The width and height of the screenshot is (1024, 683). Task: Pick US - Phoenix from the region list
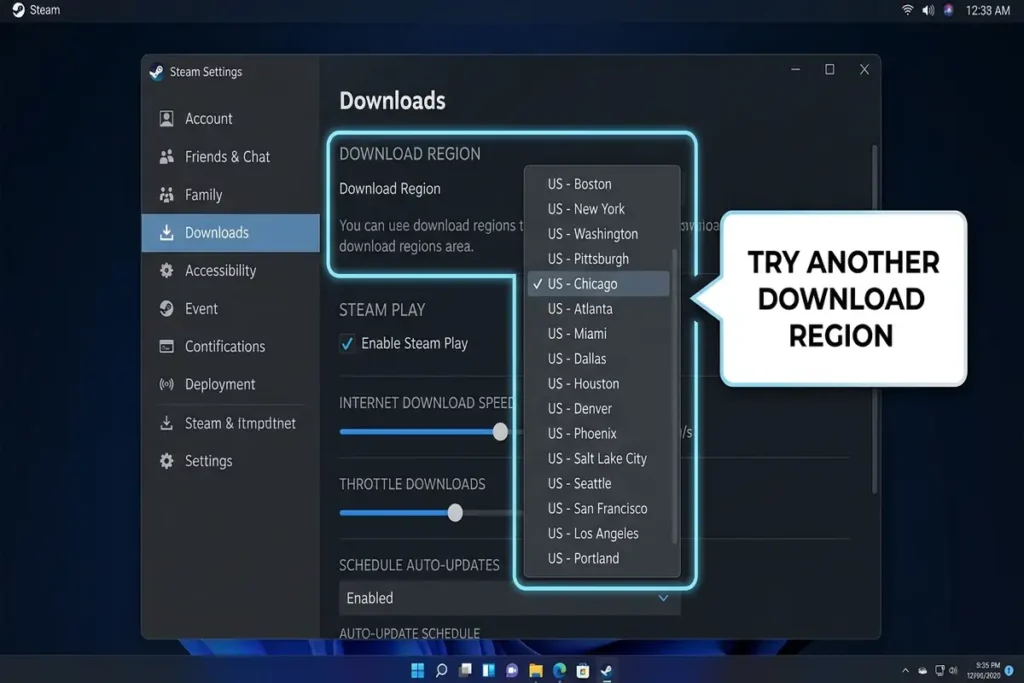coord(598,434)
